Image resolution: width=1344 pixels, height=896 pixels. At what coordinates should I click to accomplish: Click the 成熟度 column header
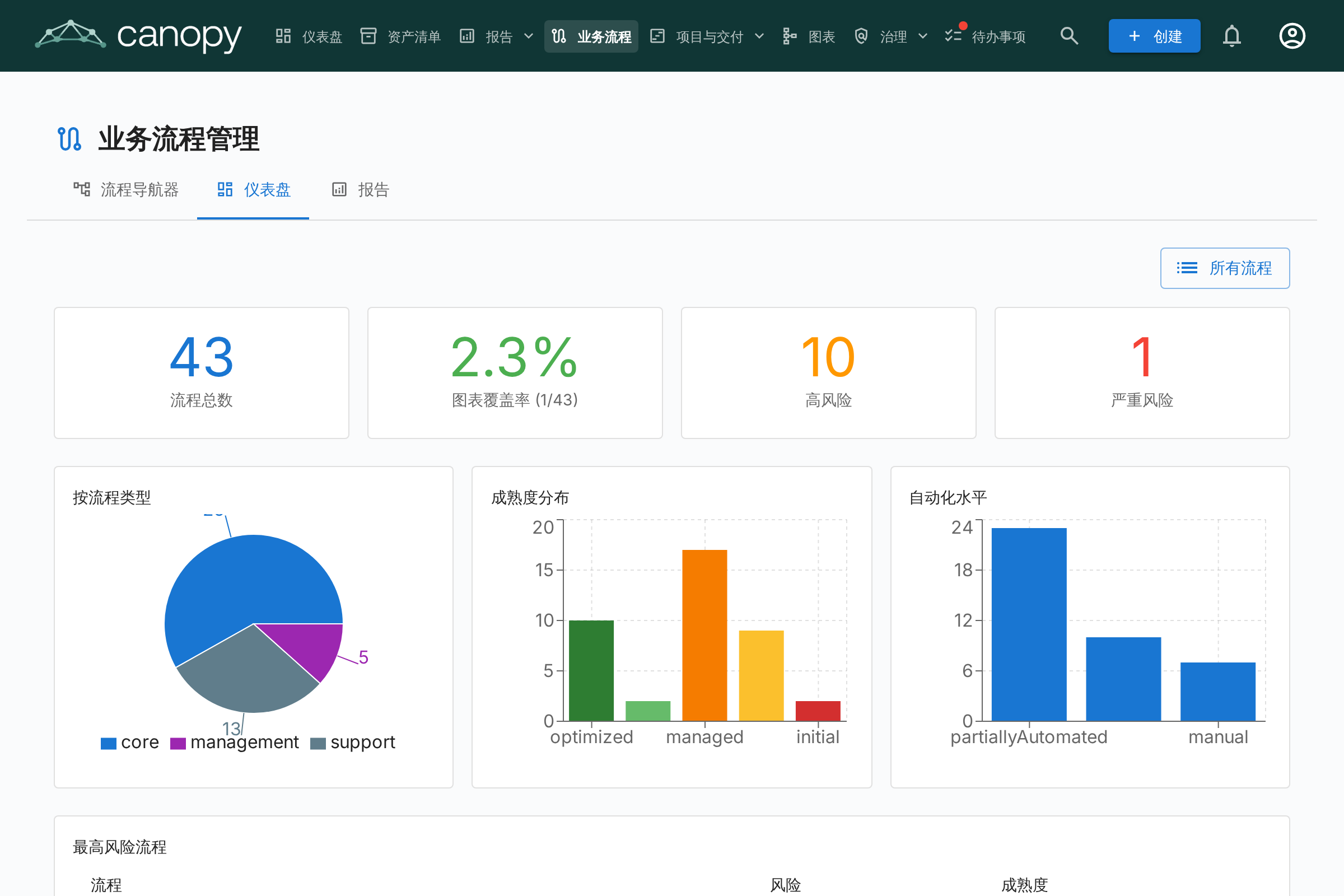click(1025, 885)
